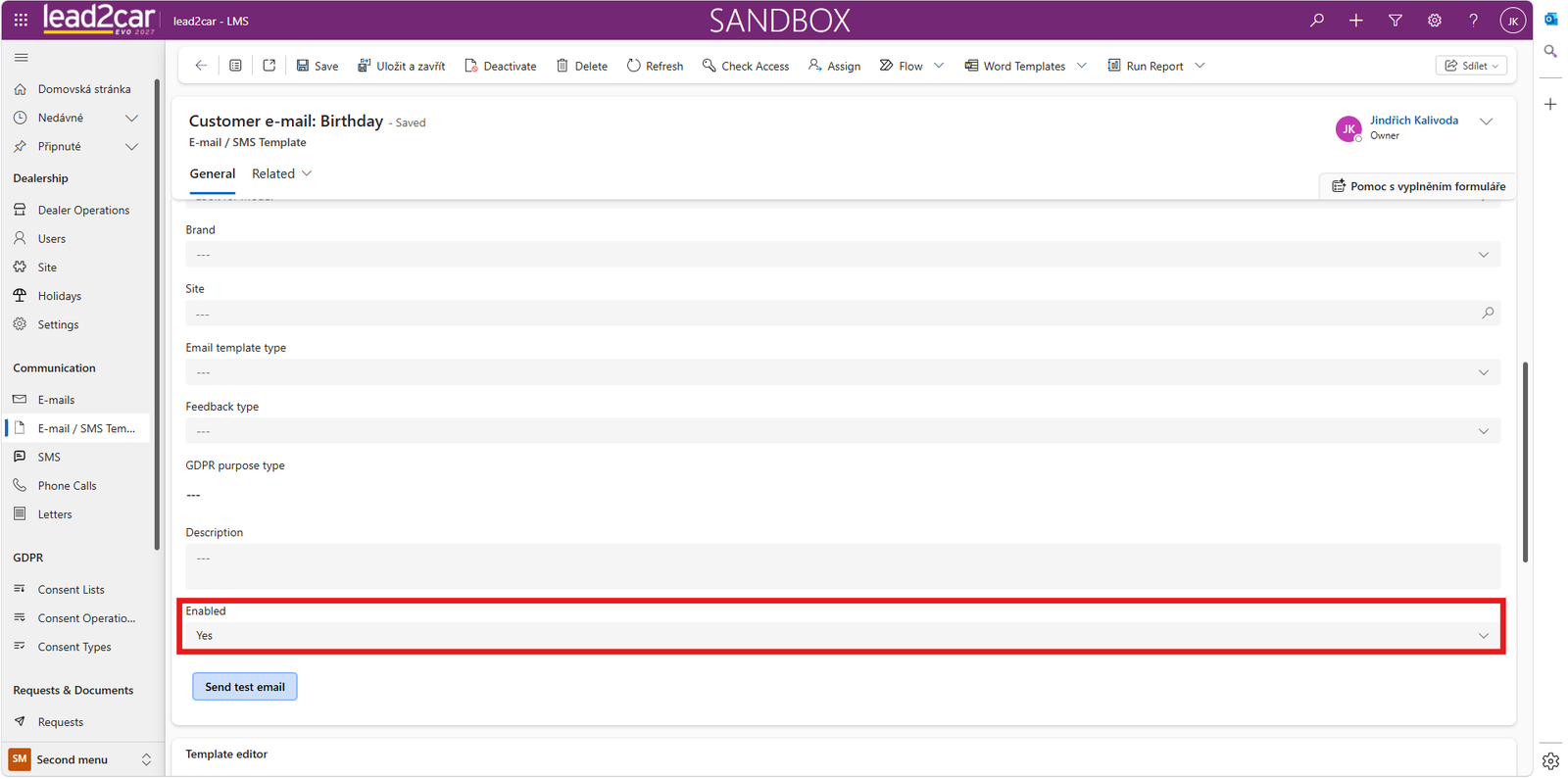Open the settings gear in the header

[1435, 20]
